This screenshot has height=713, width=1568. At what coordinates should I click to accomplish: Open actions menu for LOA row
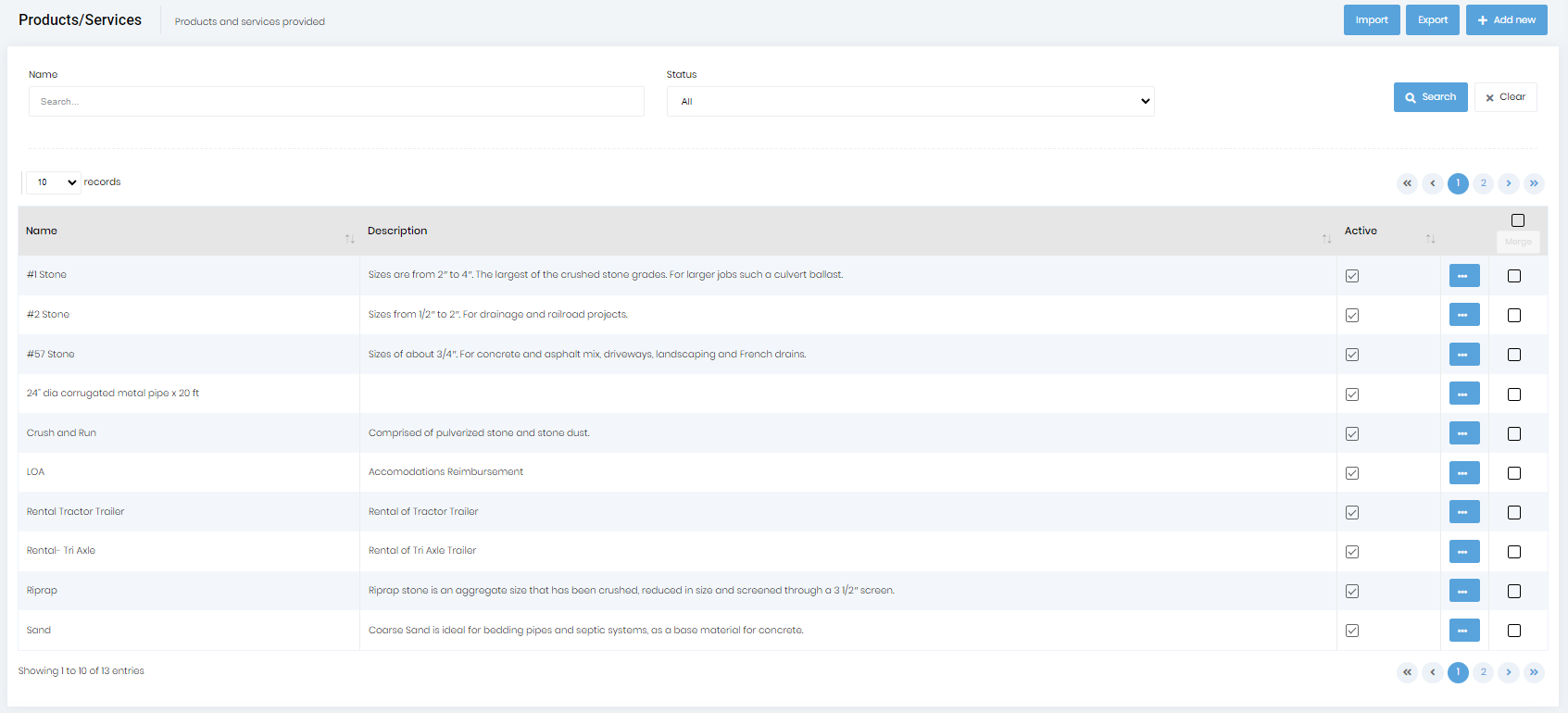coord(1464,473)
